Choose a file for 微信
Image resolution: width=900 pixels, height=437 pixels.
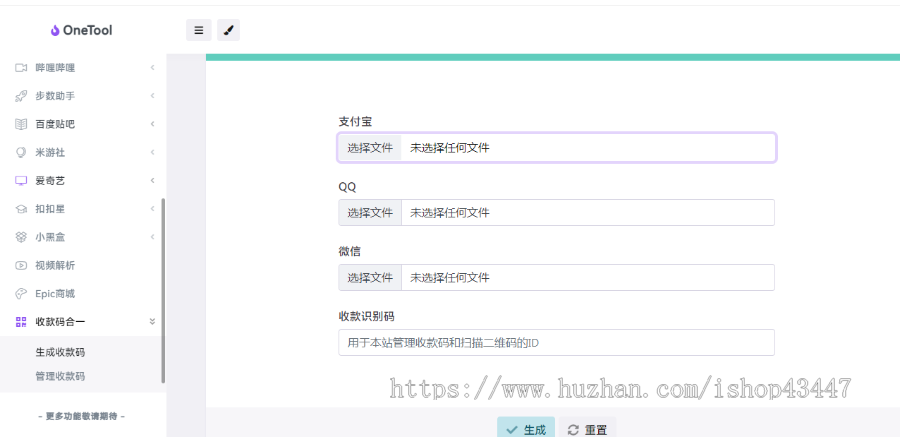pos(370,277)
